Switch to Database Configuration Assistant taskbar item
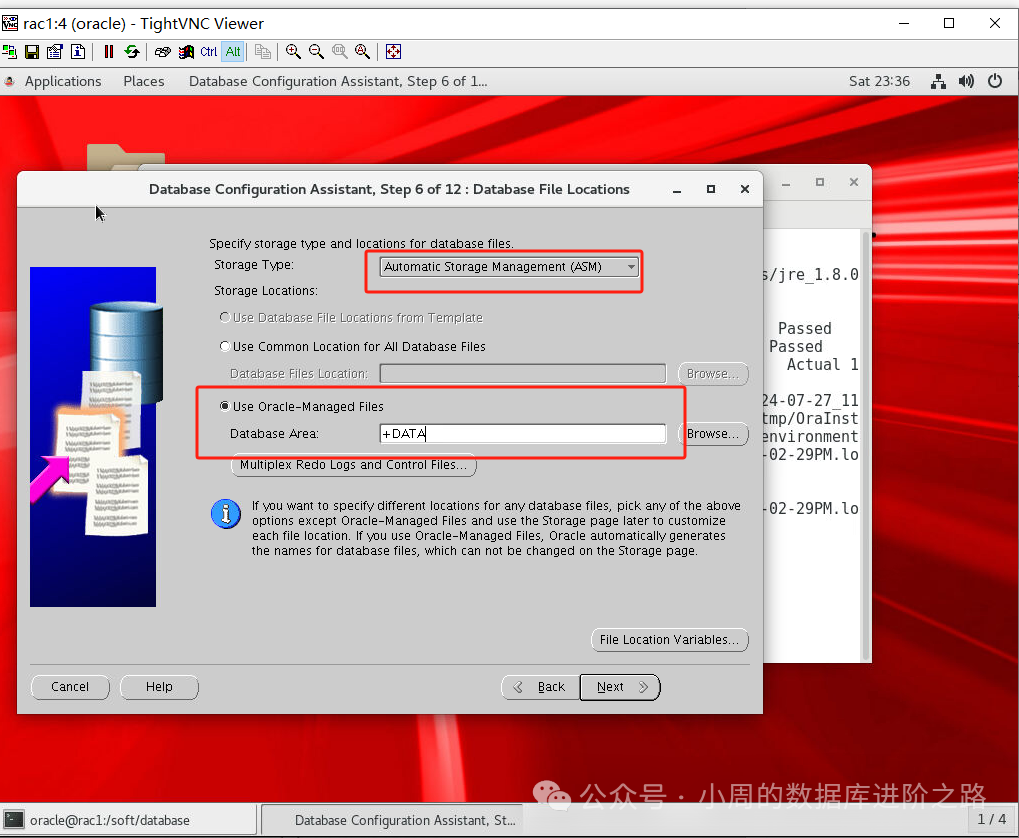Screen dimensions: 1019x838 (393, 820)
